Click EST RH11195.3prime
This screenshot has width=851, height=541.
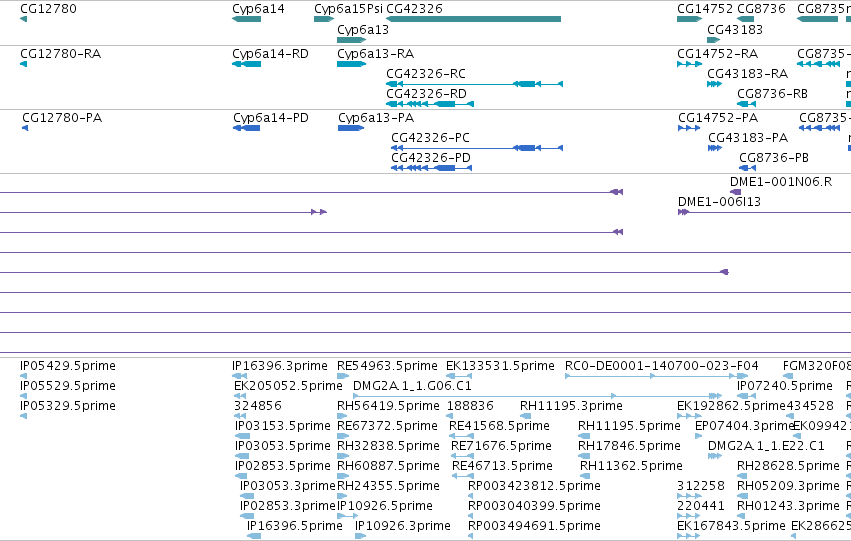tap(571, 406)
